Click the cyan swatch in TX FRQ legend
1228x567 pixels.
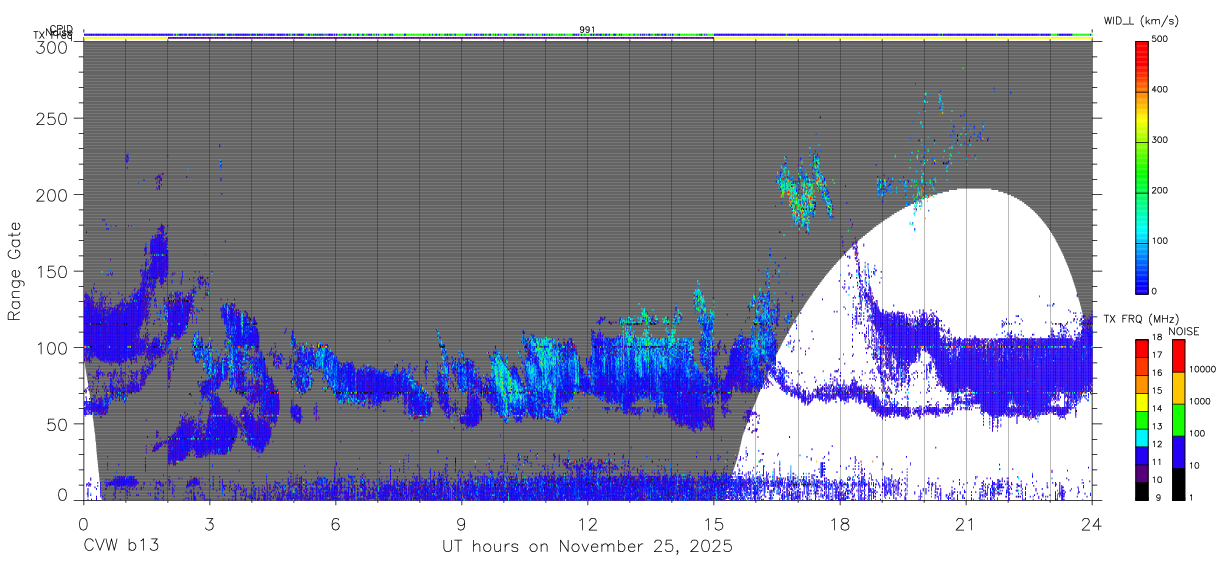1142,438
